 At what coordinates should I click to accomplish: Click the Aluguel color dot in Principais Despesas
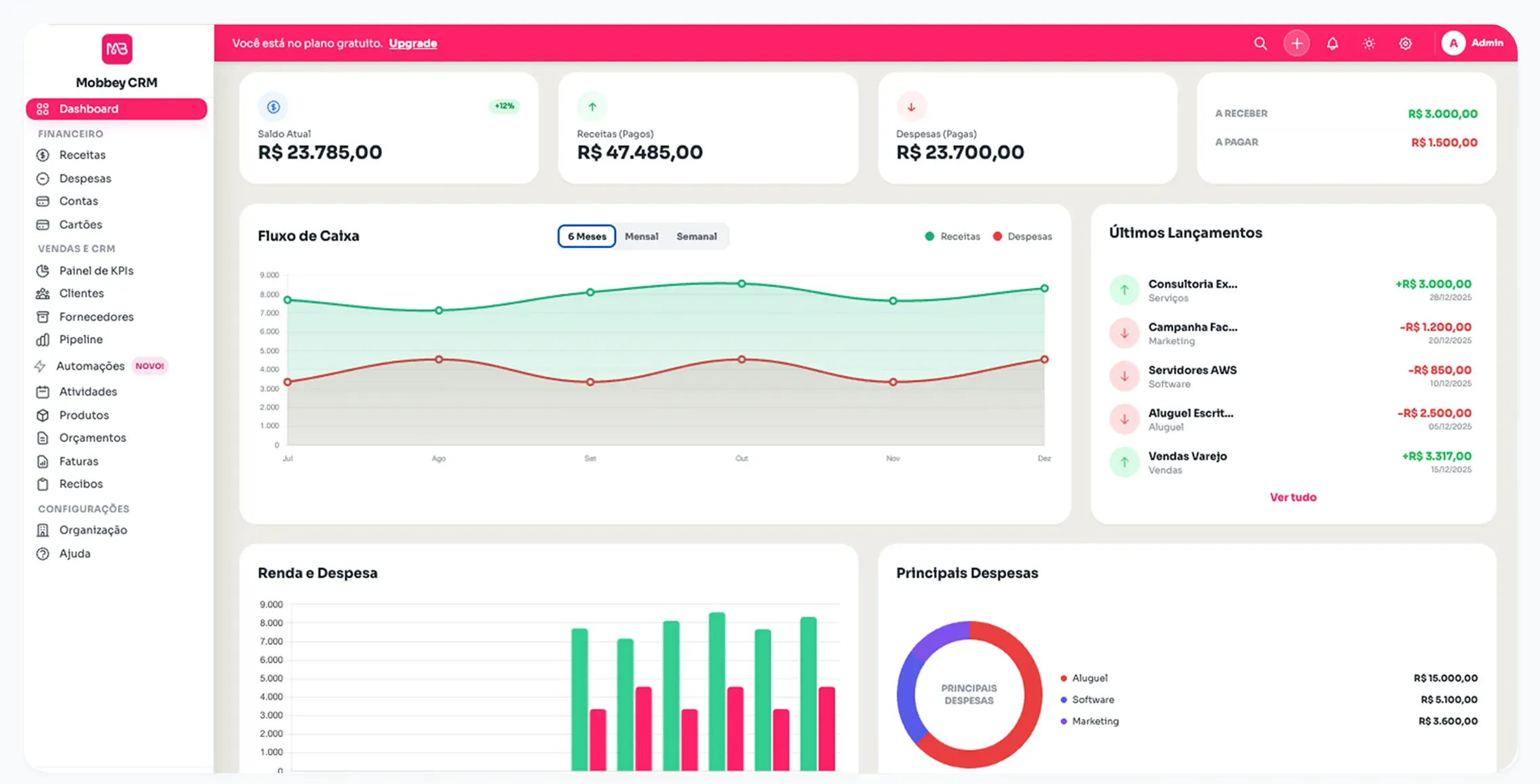pyautogui.click(x=1063, y=677)
